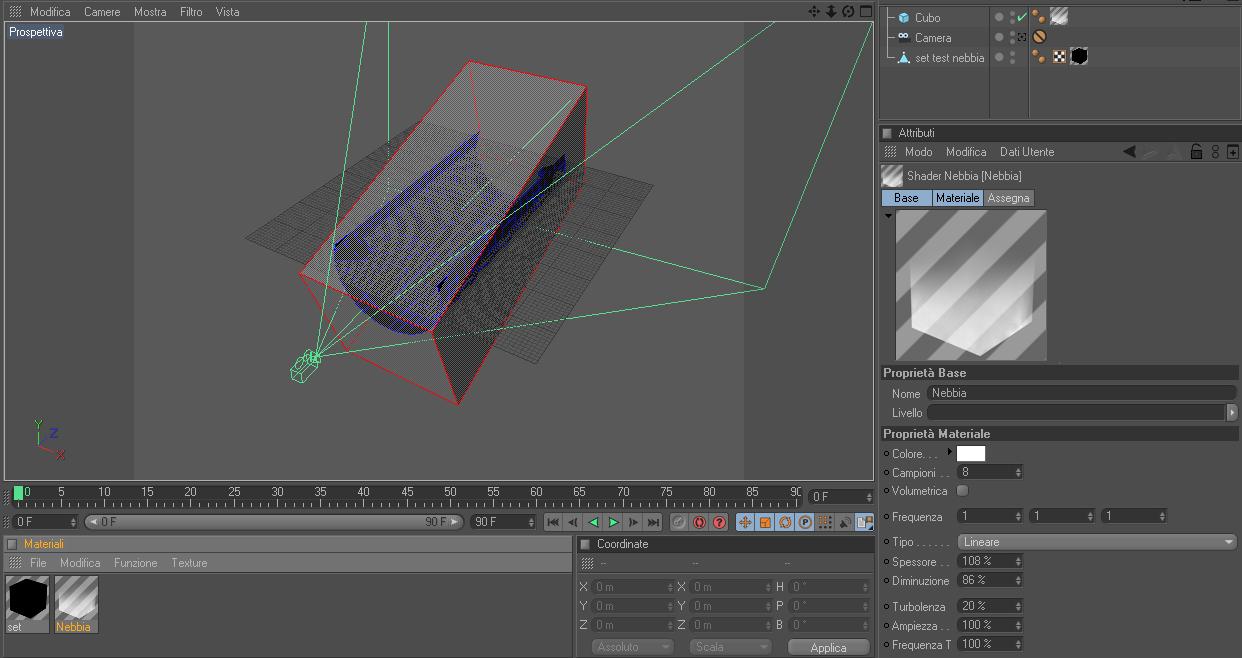Jump to the end of the animation
The image size is (1242, 658).
653,522
